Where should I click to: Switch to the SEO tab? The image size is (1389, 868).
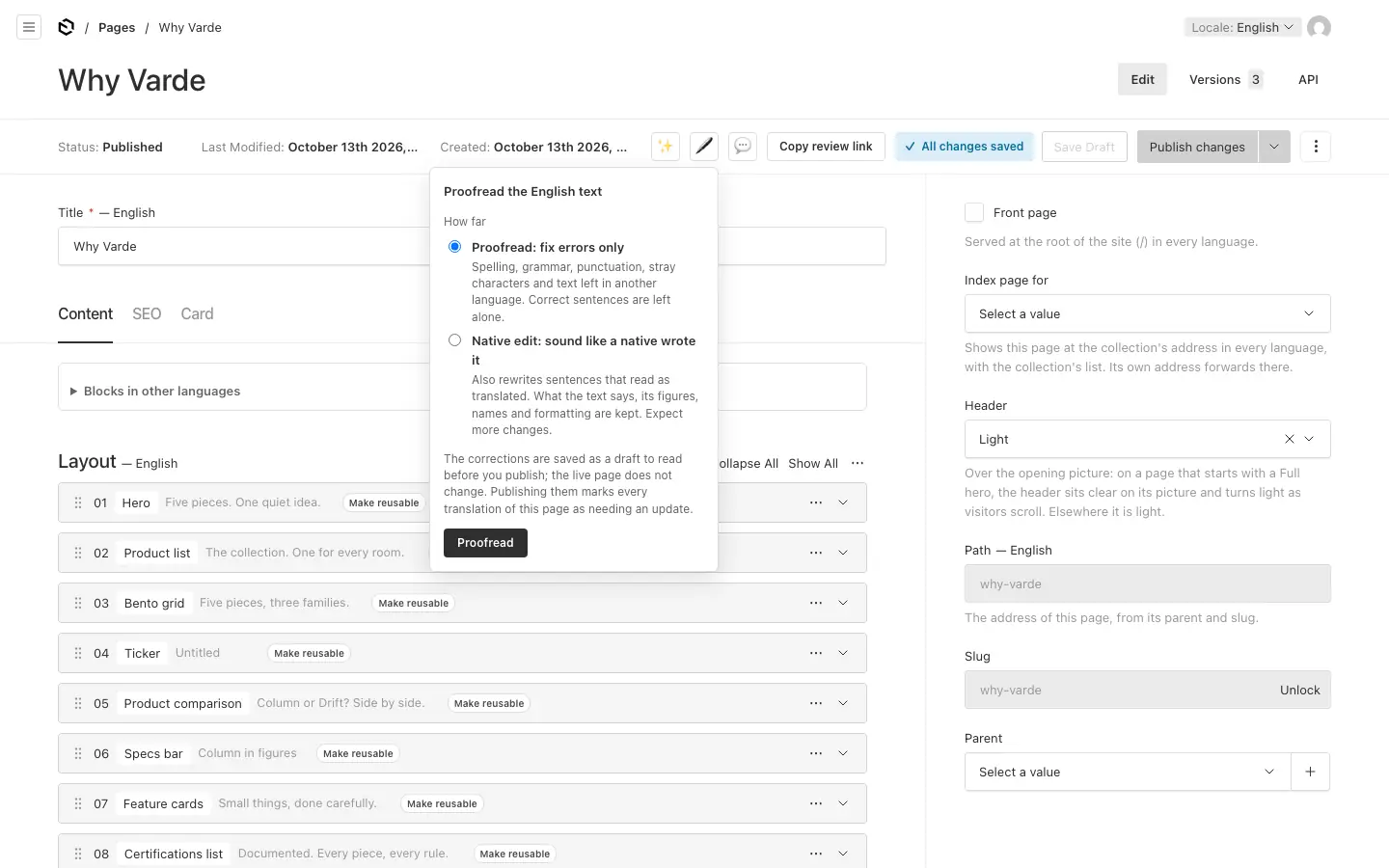(147, 313)
